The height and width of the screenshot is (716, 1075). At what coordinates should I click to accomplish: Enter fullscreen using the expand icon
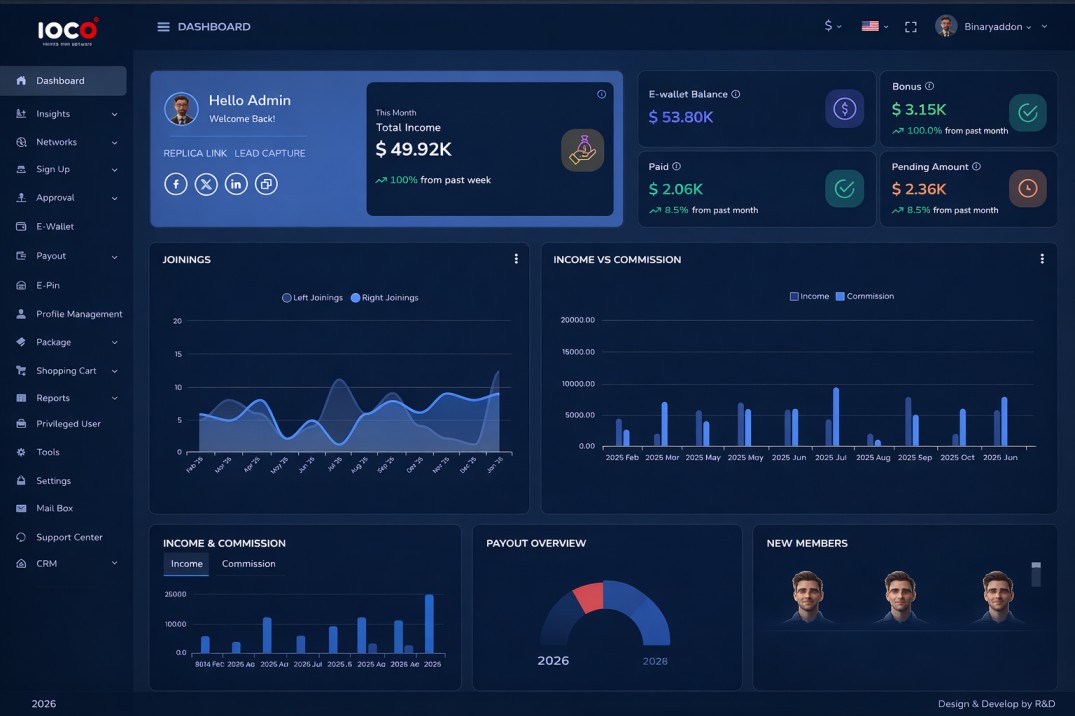[x=910, y=26]
